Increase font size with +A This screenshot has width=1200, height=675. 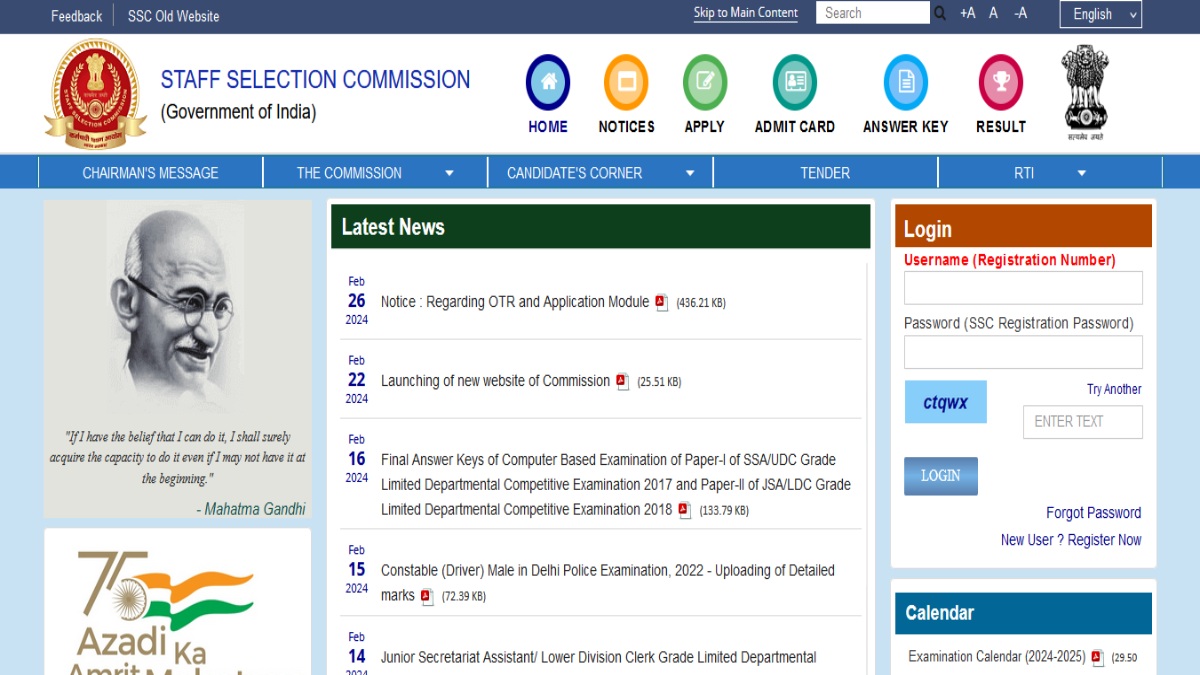[x=967, y=14]
